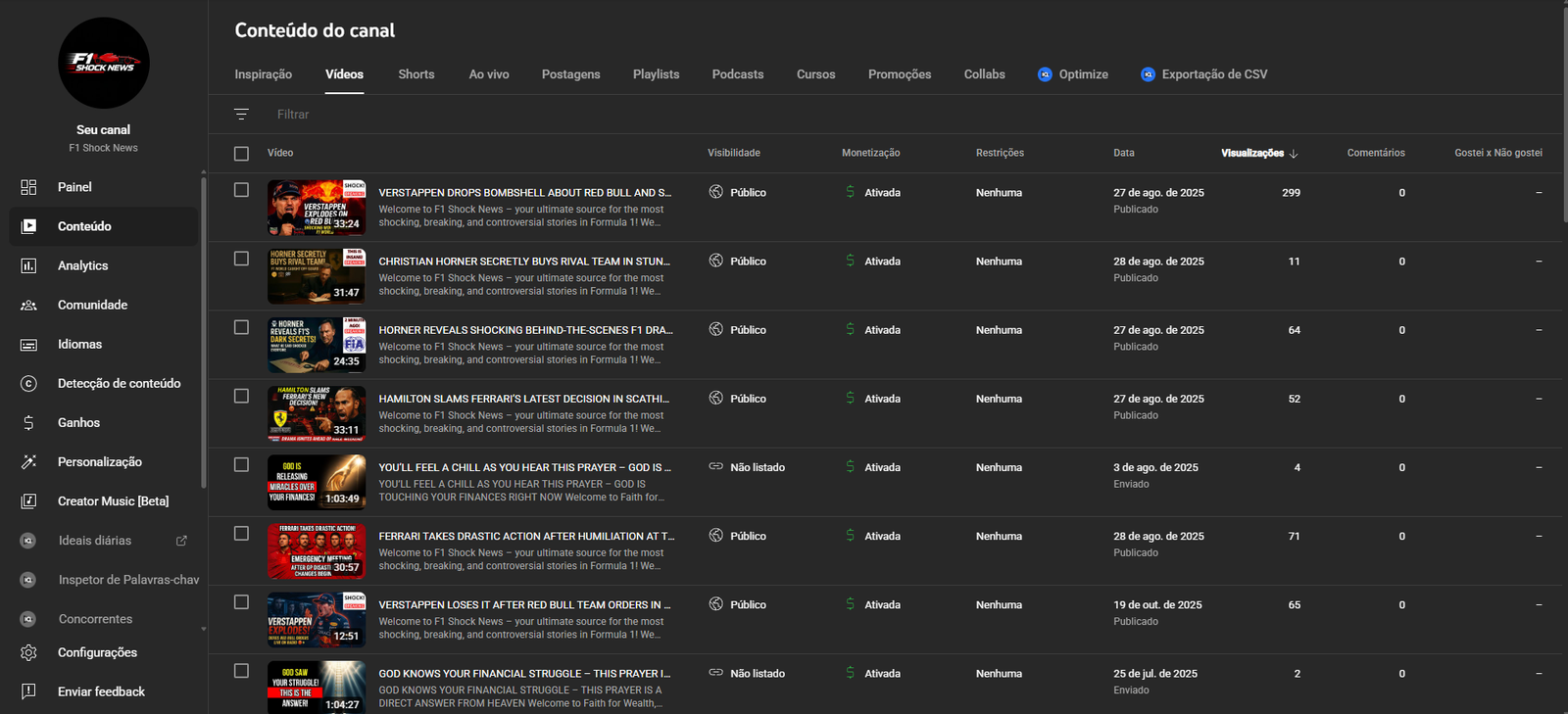Click the Personalização magic wand icon
This screenshot has width=1568, height=714.
click(x=28, y=461)
